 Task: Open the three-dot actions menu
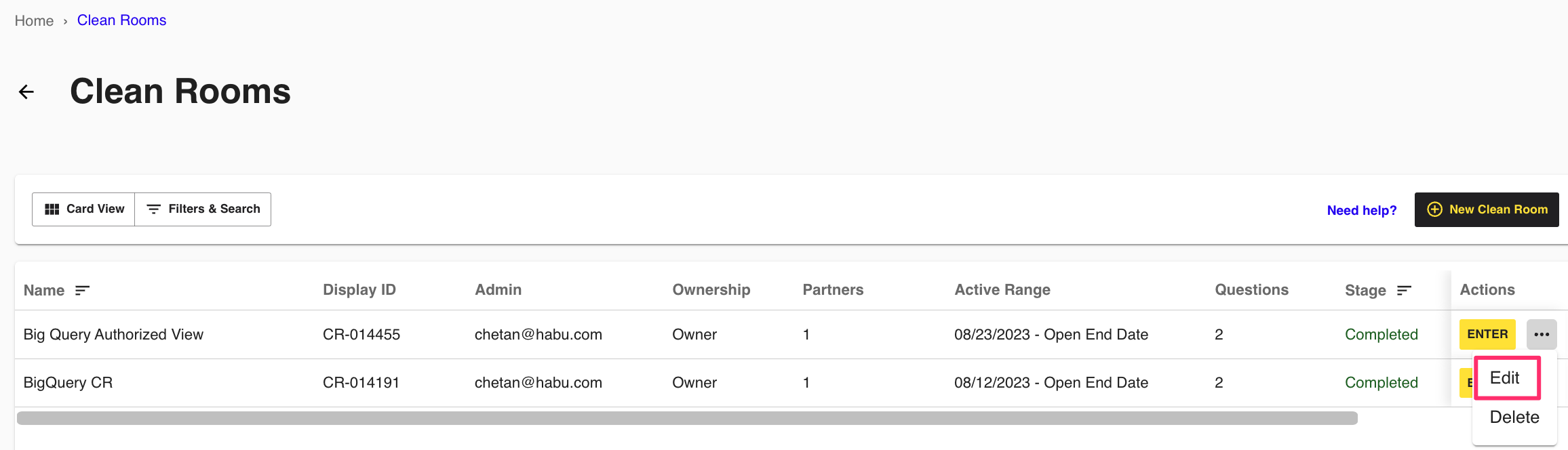(x=1542, y=334)
